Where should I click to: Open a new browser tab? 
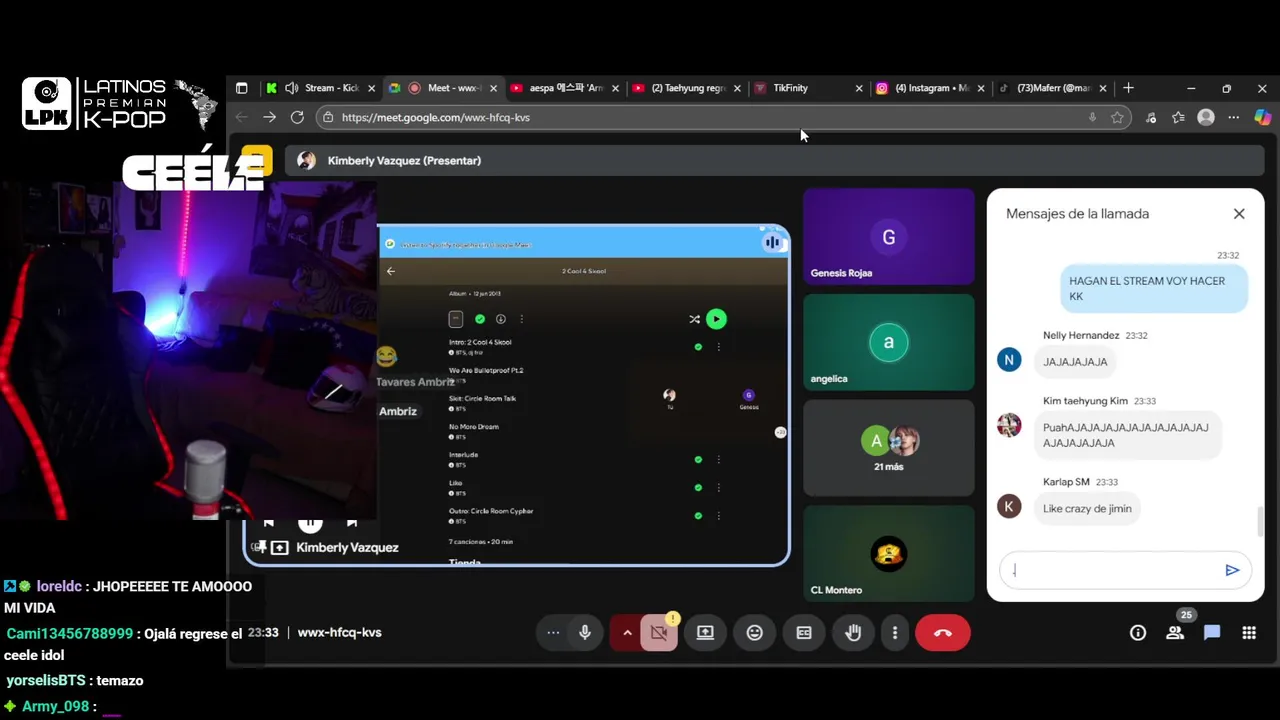coord(1128,88)
